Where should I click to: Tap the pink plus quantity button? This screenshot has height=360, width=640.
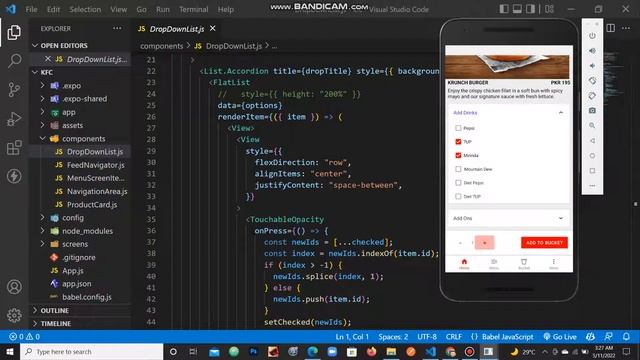pyautogui.click(x=484, y=242)
